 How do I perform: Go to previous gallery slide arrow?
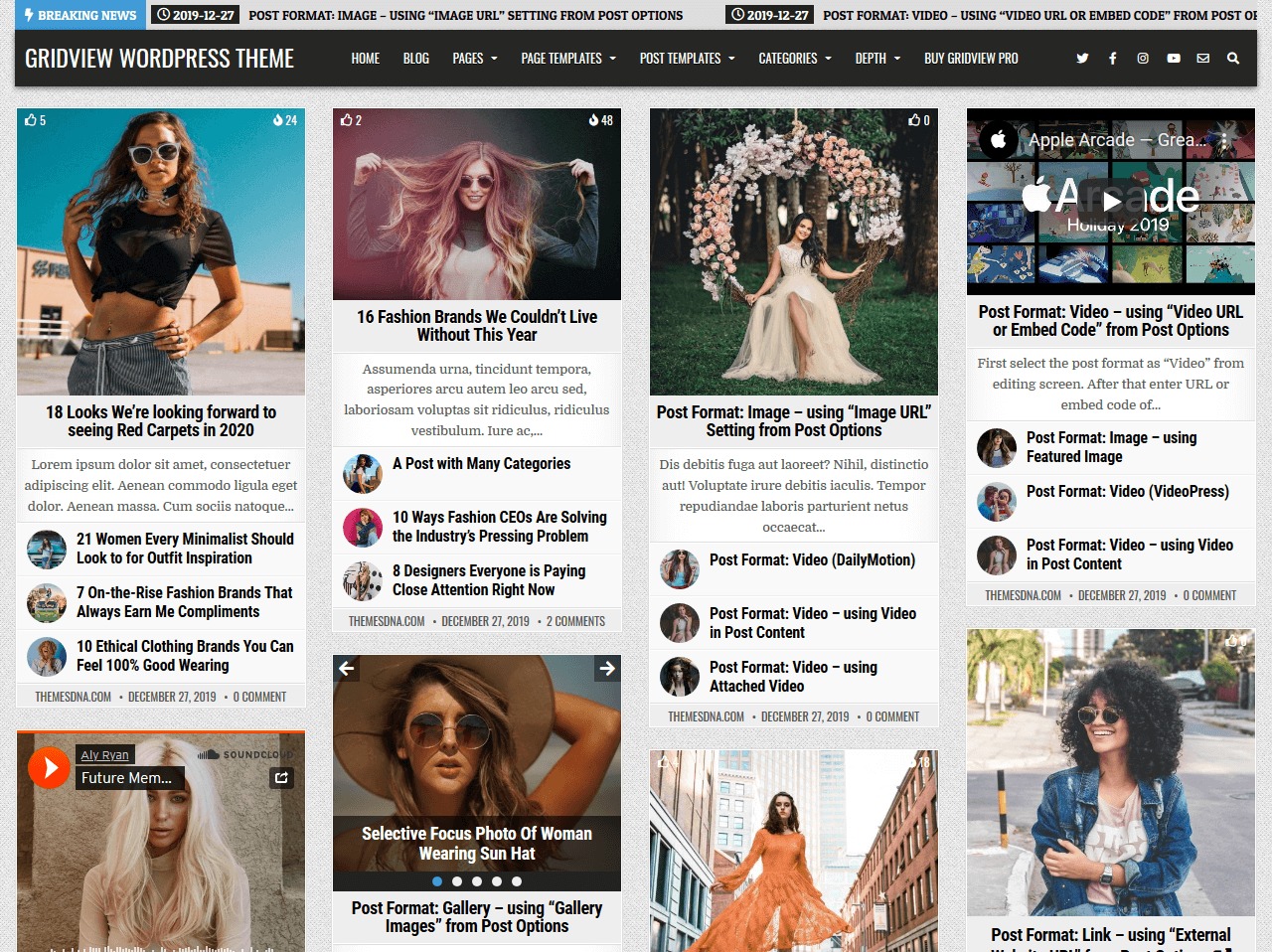[x=347, y=669]
